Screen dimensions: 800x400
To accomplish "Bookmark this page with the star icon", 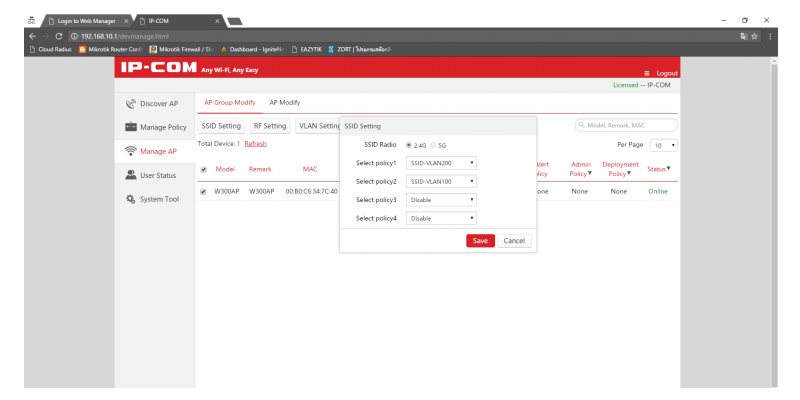I will coord(755,36).
